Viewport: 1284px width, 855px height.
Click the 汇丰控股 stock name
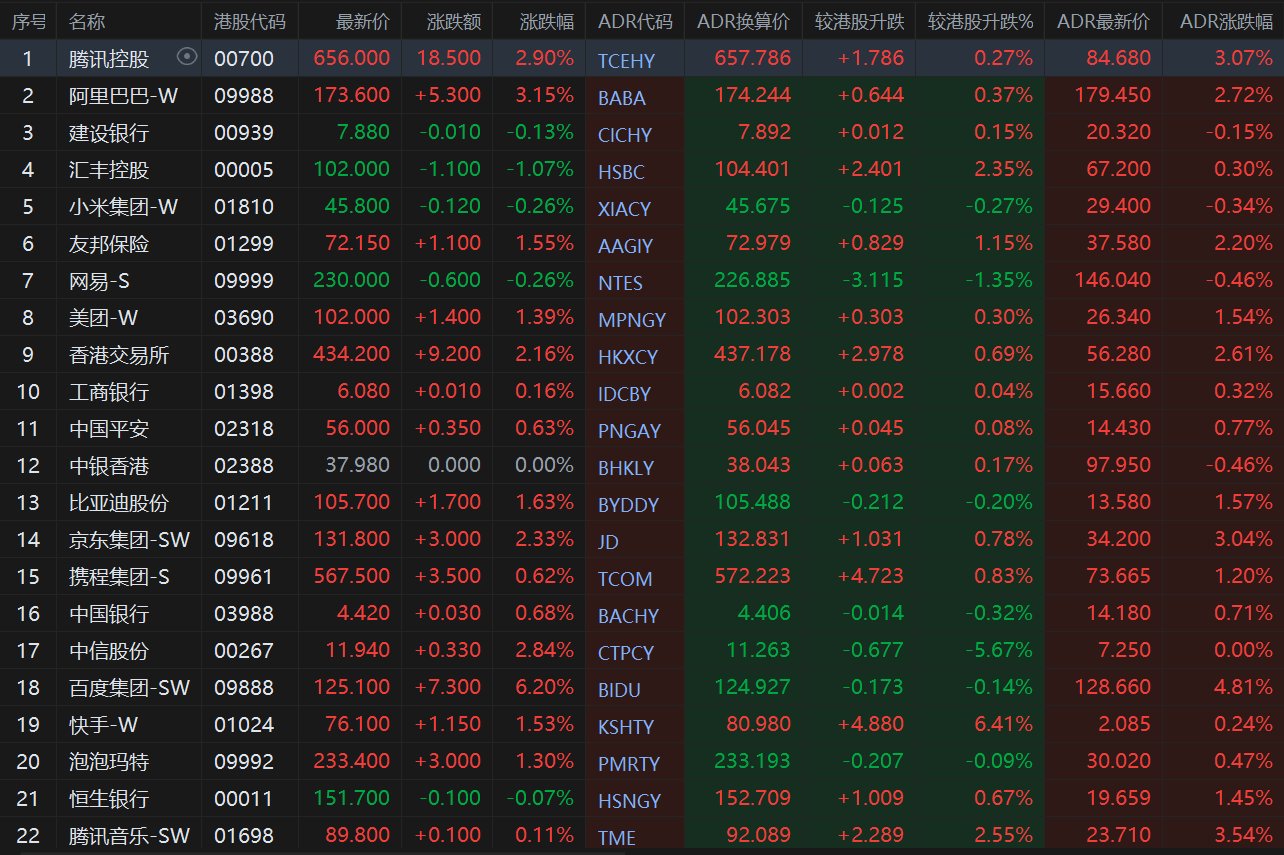[109, 170]
